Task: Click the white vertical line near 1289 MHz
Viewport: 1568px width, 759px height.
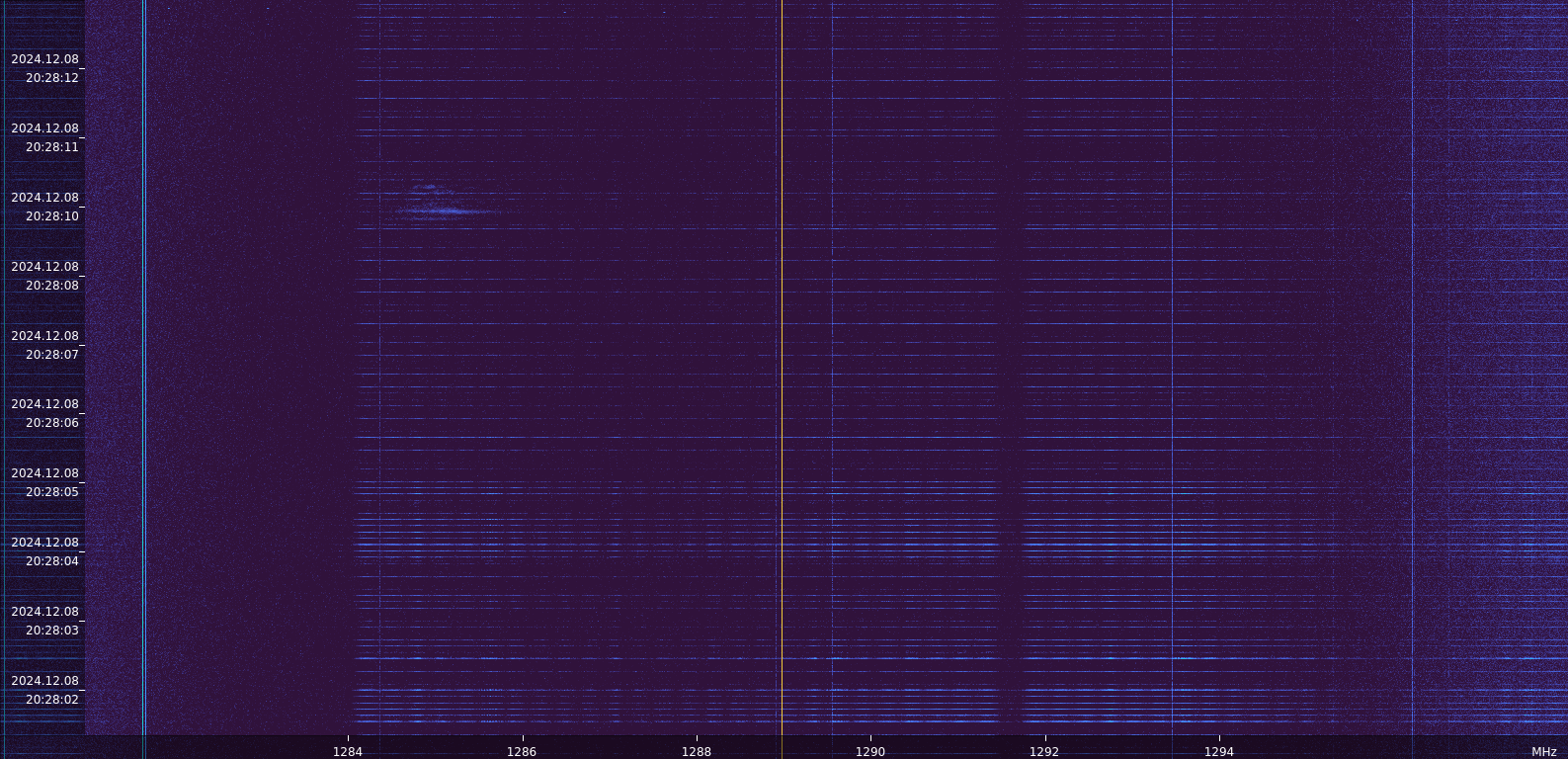Action: click(782, 376)
